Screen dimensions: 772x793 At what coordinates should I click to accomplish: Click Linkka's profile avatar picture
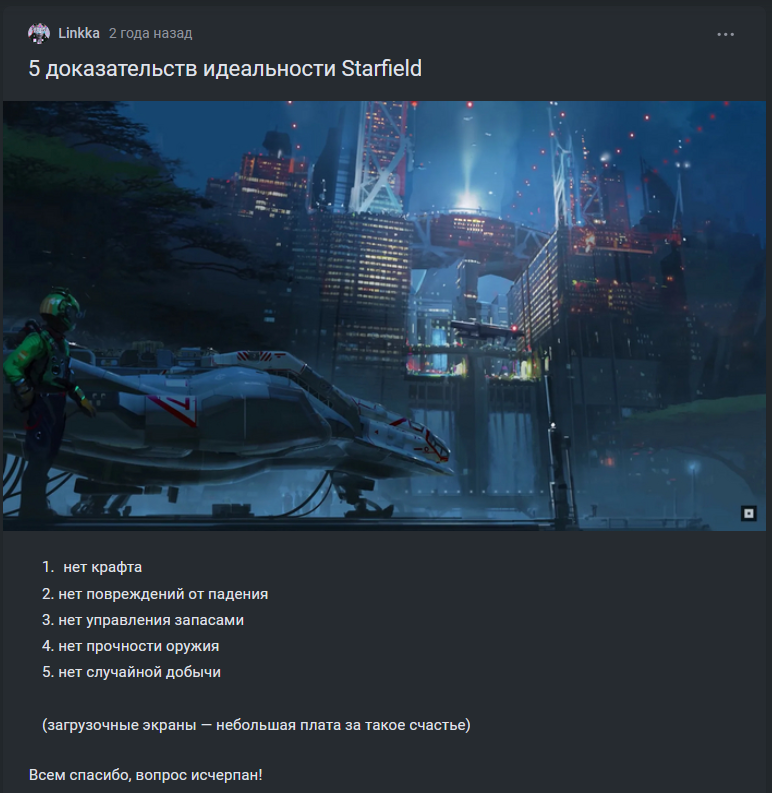(39, 33)
